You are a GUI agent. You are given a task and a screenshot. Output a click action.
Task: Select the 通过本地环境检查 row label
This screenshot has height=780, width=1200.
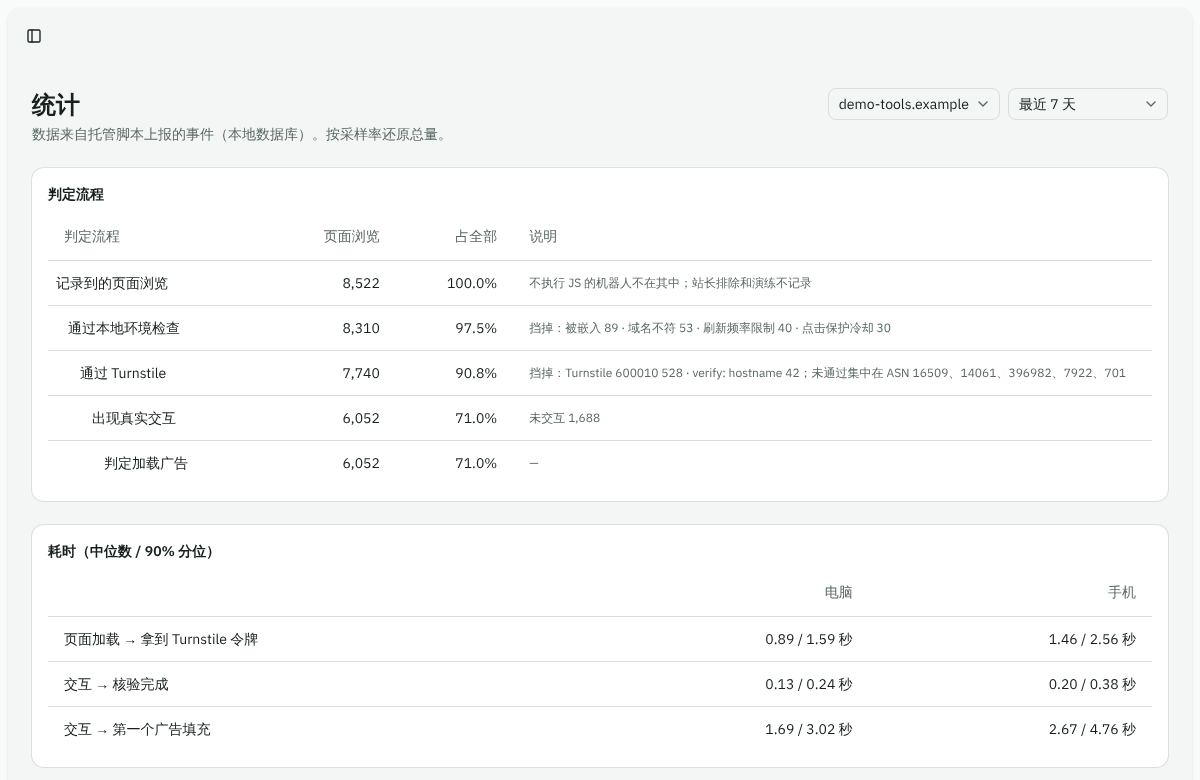pos(124,328)
